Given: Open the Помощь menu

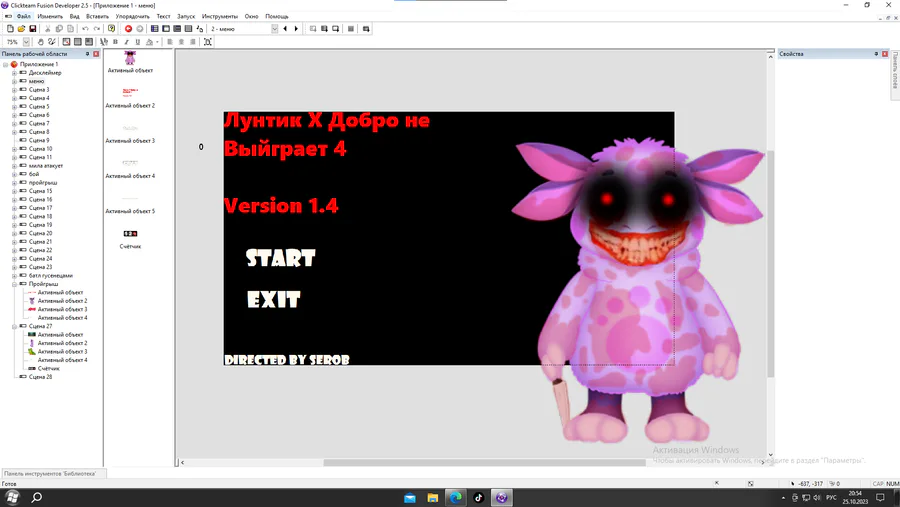Looking at the screenshot, I should pyautogui.click(x=277, y=16).
